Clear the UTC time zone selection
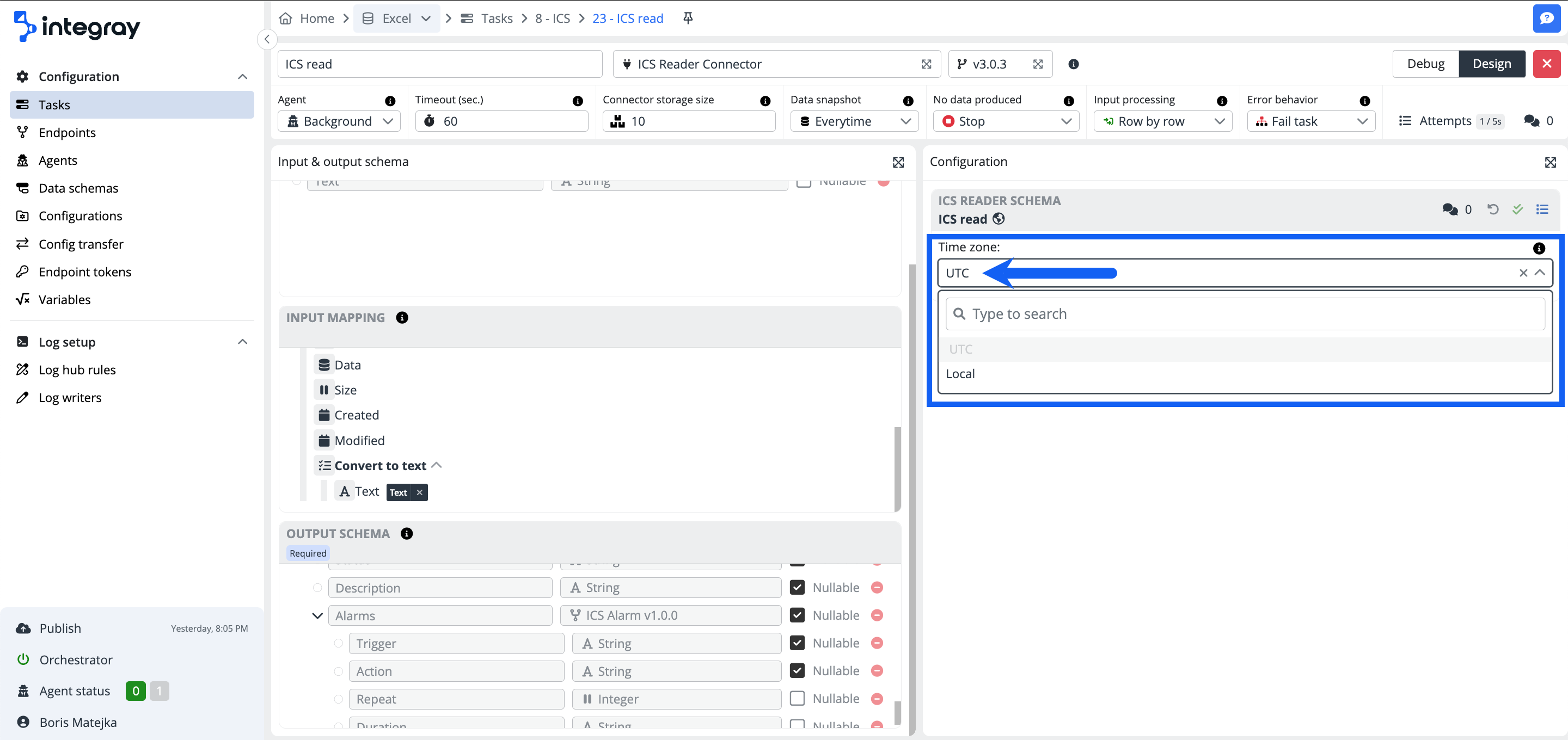Image resolution: width=1568 pixels, height=740 pixels. coord(1523,273)
